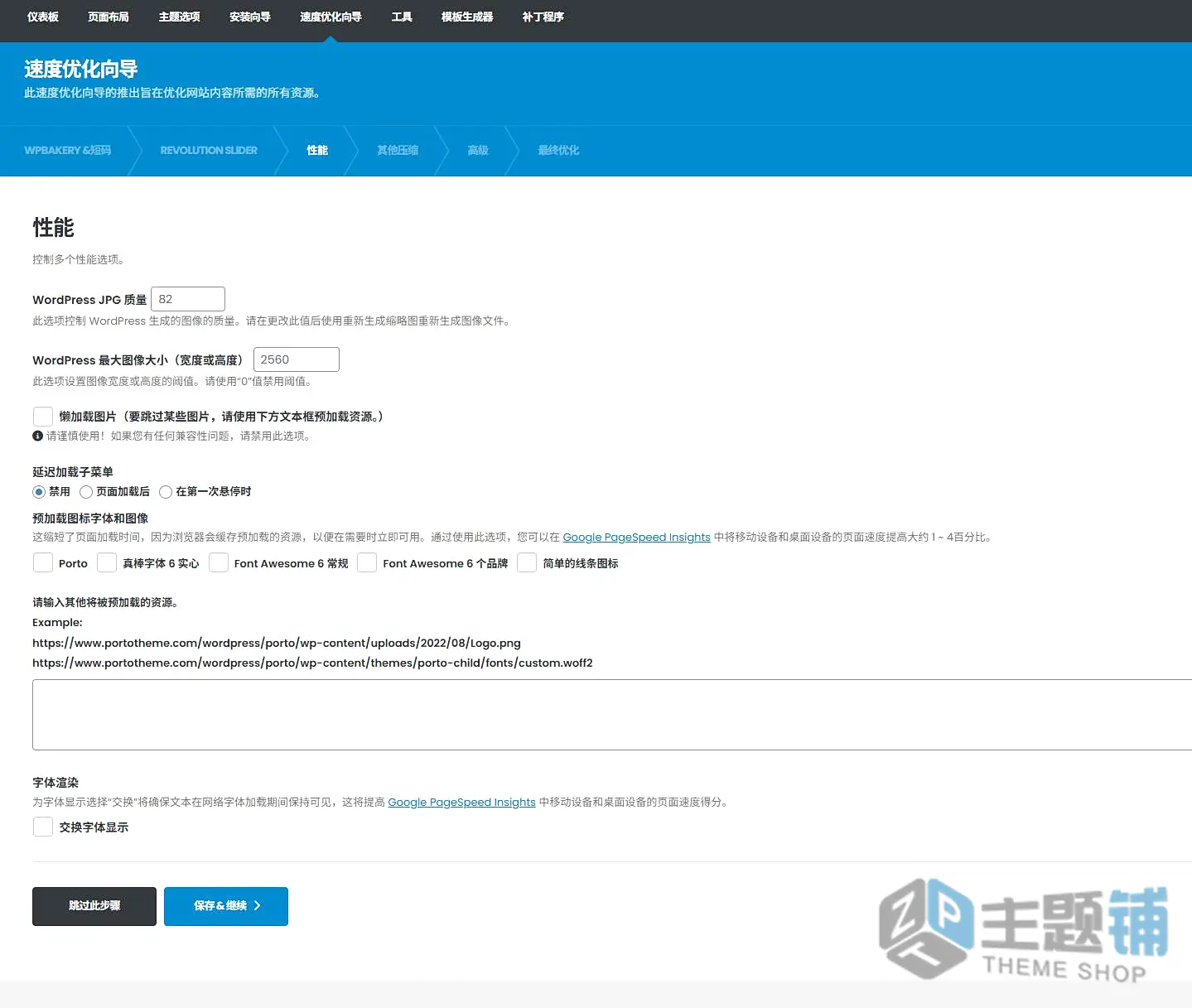The image size is (1192, 1008).
Task: Click the 保存 & 继续 button
Action: (x=226, y=906)
